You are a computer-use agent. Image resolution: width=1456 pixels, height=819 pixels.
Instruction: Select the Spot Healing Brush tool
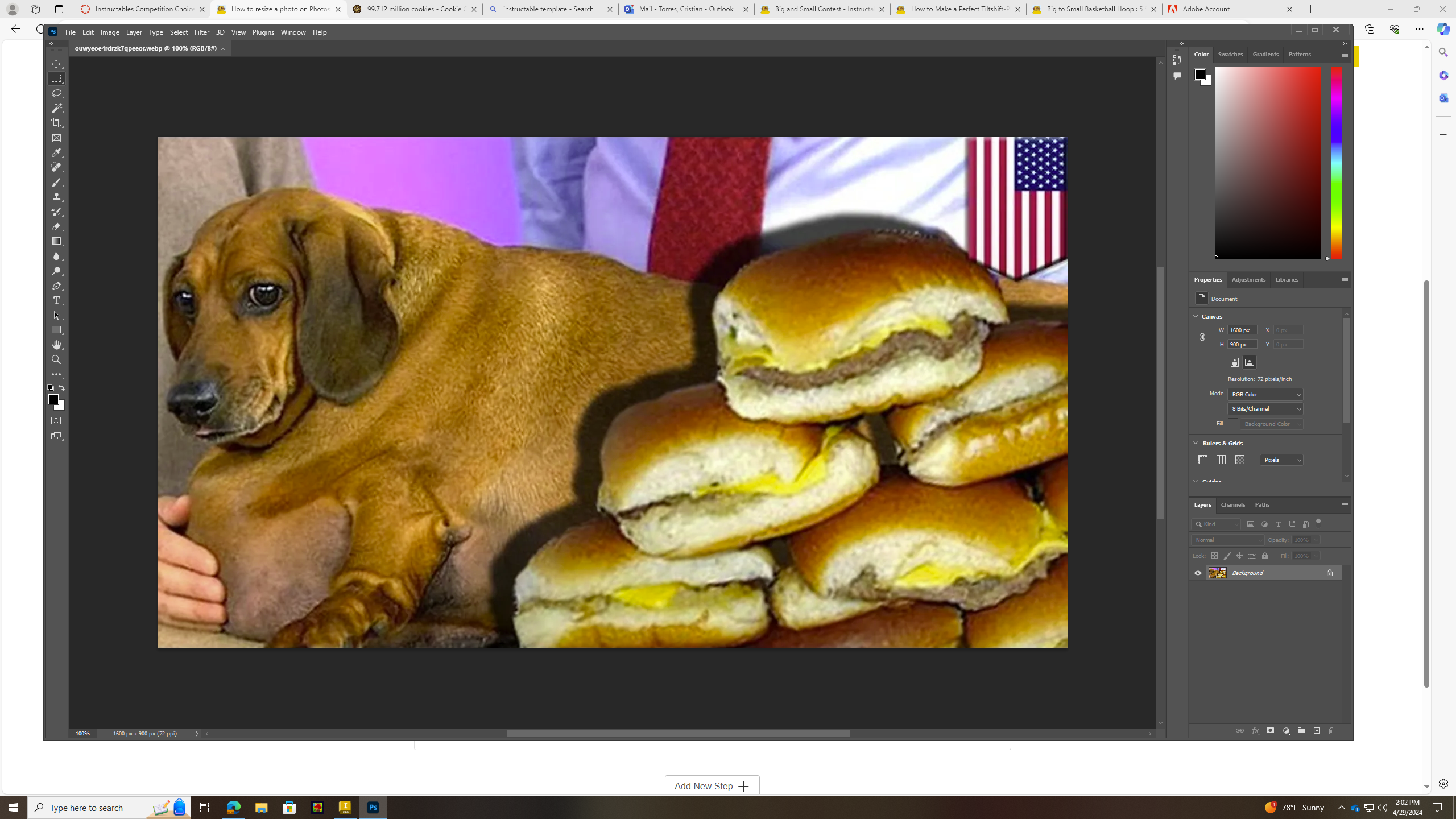(x=56, y=167)
